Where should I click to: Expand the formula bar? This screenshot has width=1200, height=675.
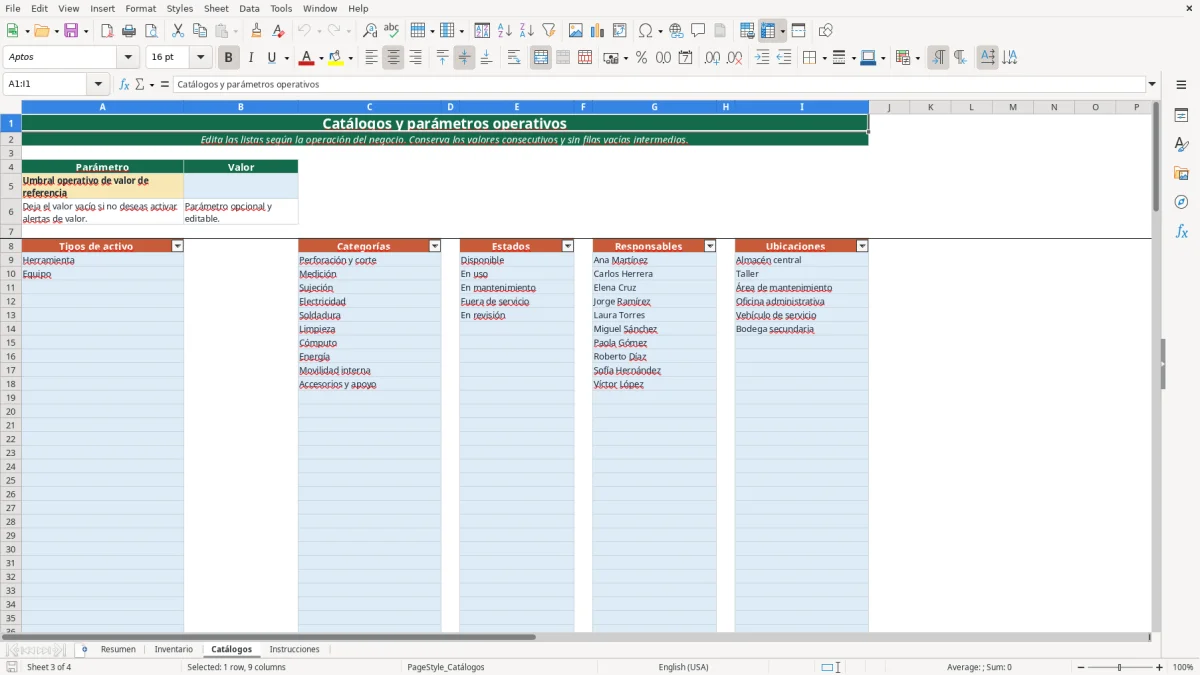coord(1152,84)
